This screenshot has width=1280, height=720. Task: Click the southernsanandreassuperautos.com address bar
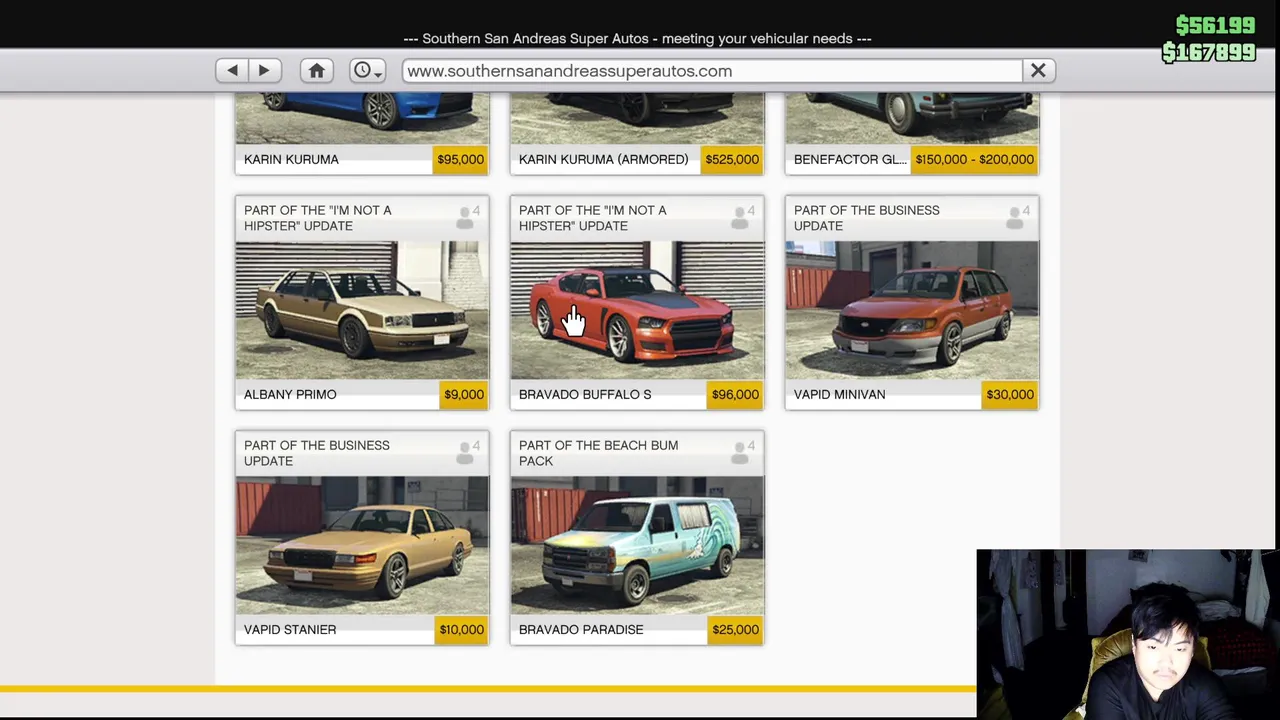(713, 71)
